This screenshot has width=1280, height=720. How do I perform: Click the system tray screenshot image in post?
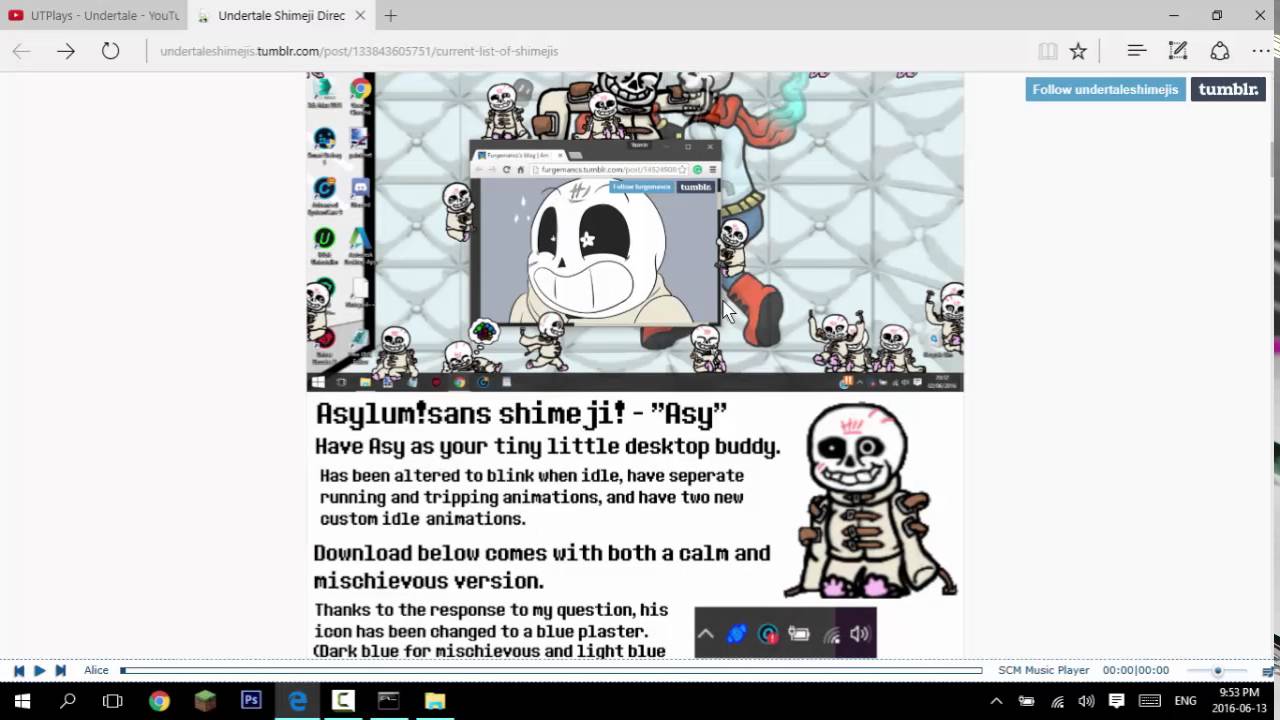[x=785, y=633]
